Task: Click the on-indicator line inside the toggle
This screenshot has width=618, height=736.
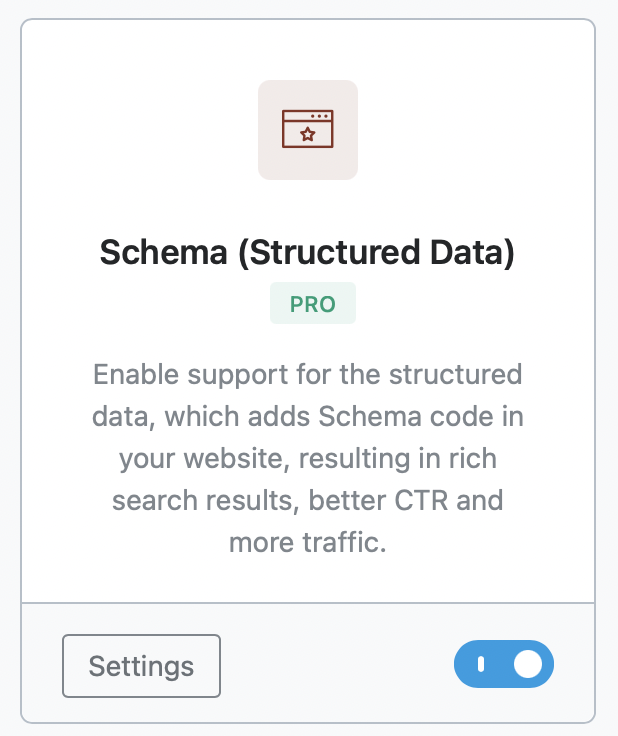Action: 481,664
